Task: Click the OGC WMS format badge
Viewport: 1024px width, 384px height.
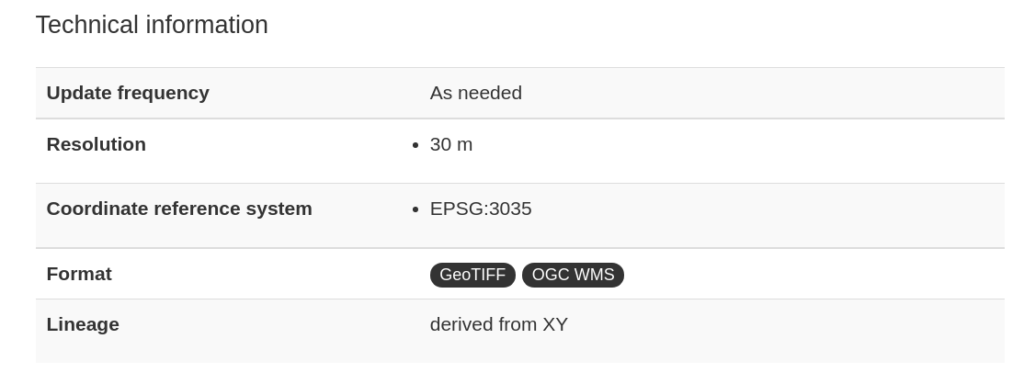Action: click(x=573, y=275)
